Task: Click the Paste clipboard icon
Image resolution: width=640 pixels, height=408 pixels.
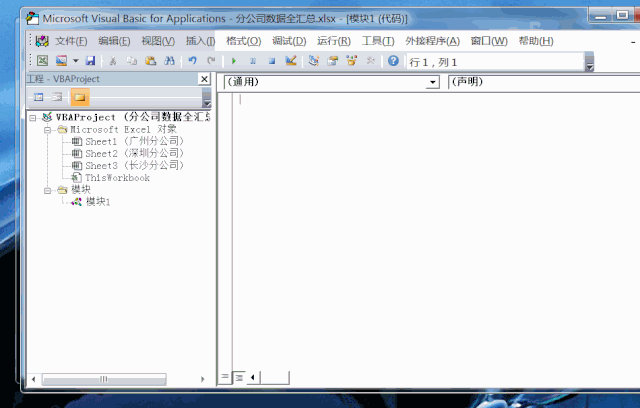Action: pos(151,61)
